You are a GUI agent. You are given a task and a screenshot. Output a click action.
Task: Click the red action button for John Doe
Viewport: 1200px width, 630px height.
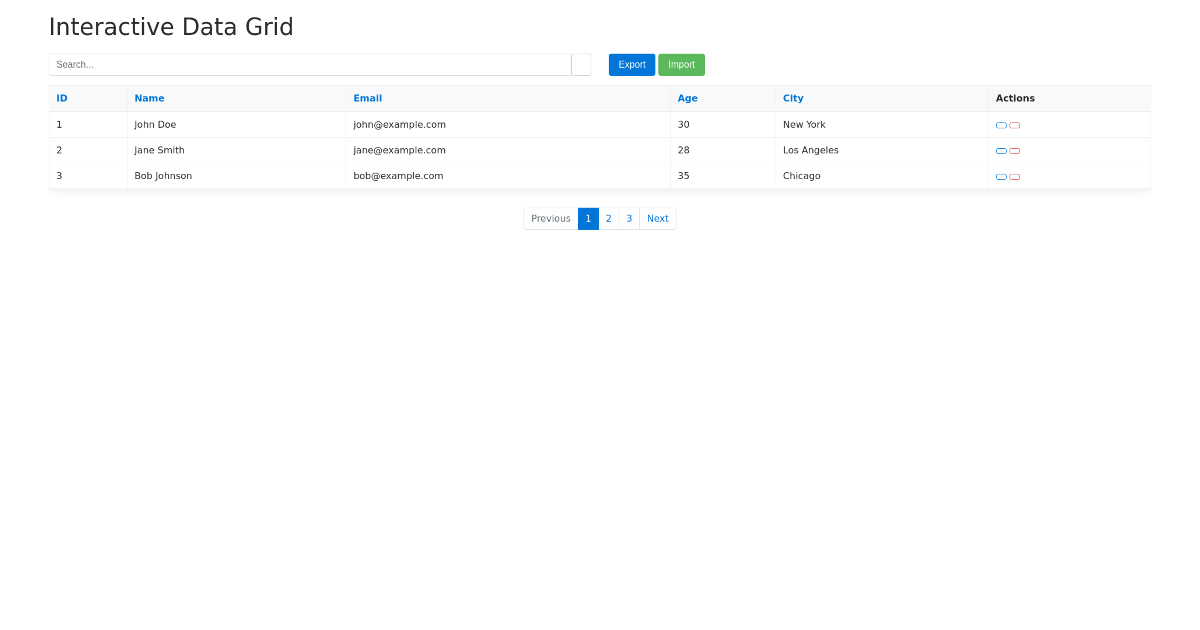coord(1014,125)
